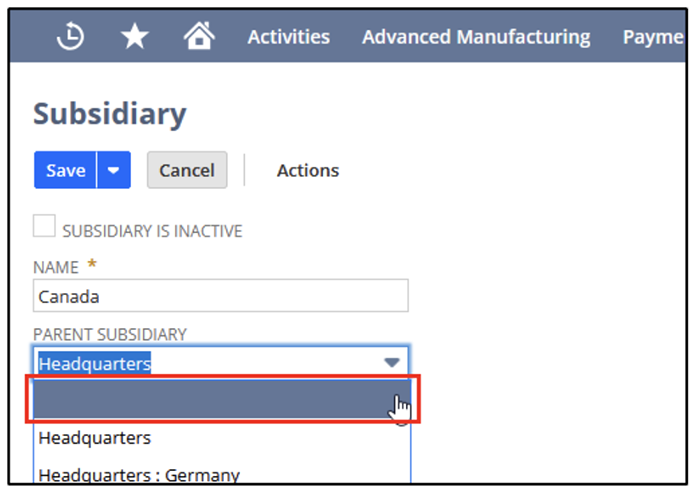Open the Actions menu

(x=307, y=170)
